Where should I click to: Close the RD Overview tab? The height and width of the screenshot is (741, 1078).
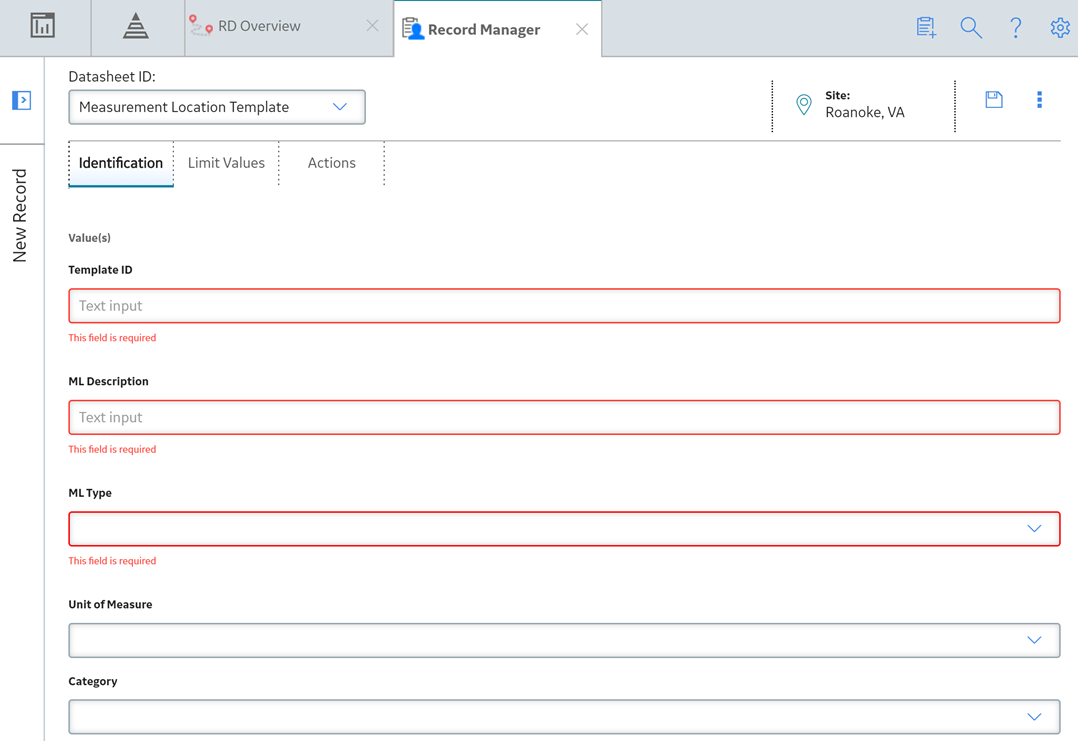pyautogui.click(x=372, y=26)
